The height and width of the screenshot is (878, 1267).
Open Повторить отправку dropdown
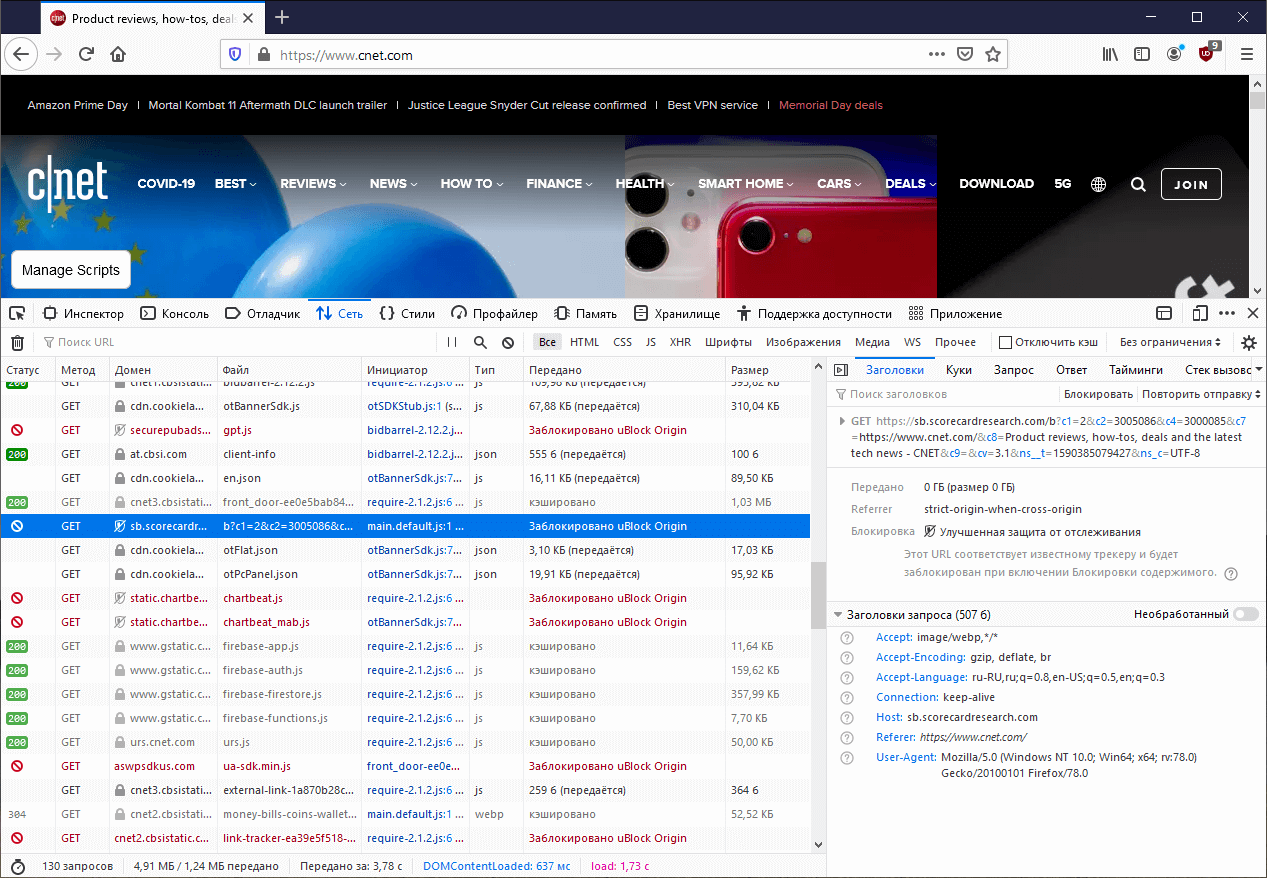pos(1201,394)
